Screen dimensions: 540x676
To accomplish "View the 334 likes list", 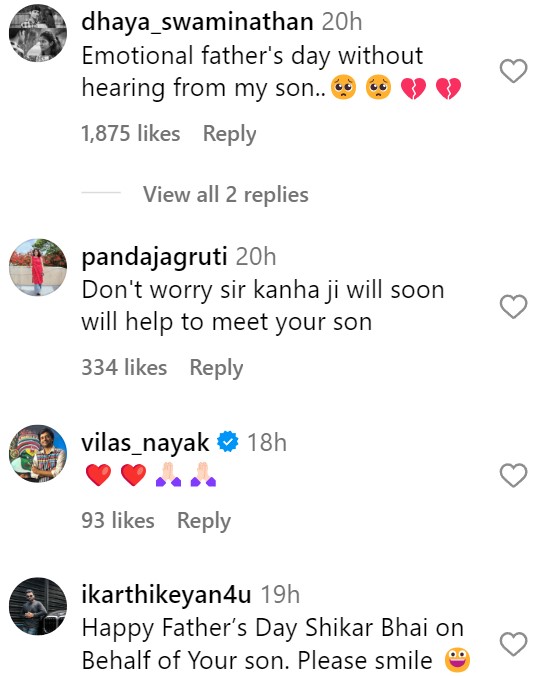I will (x=124, y=367).
